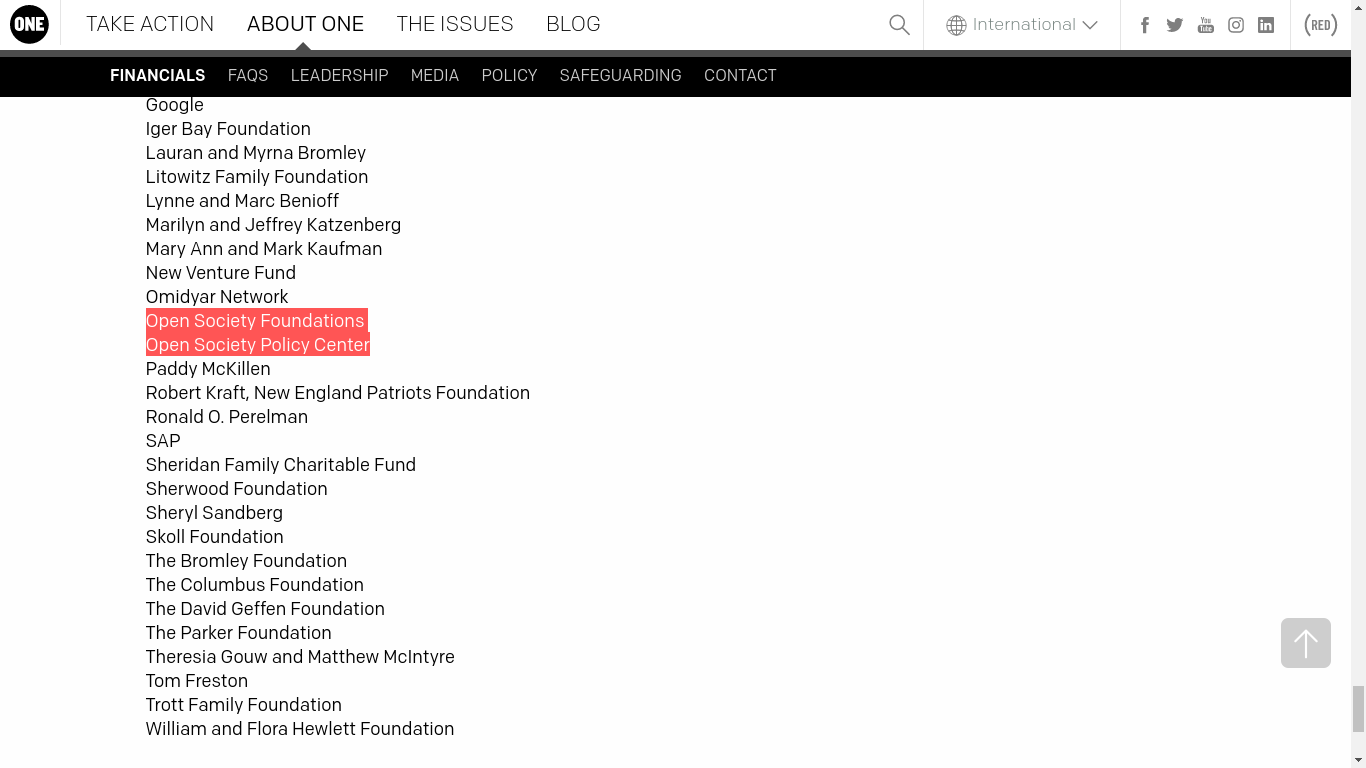This screenshot has height=768, width=1366.
Task: Open the Safeguarding subnav tab
Action: 620,75
